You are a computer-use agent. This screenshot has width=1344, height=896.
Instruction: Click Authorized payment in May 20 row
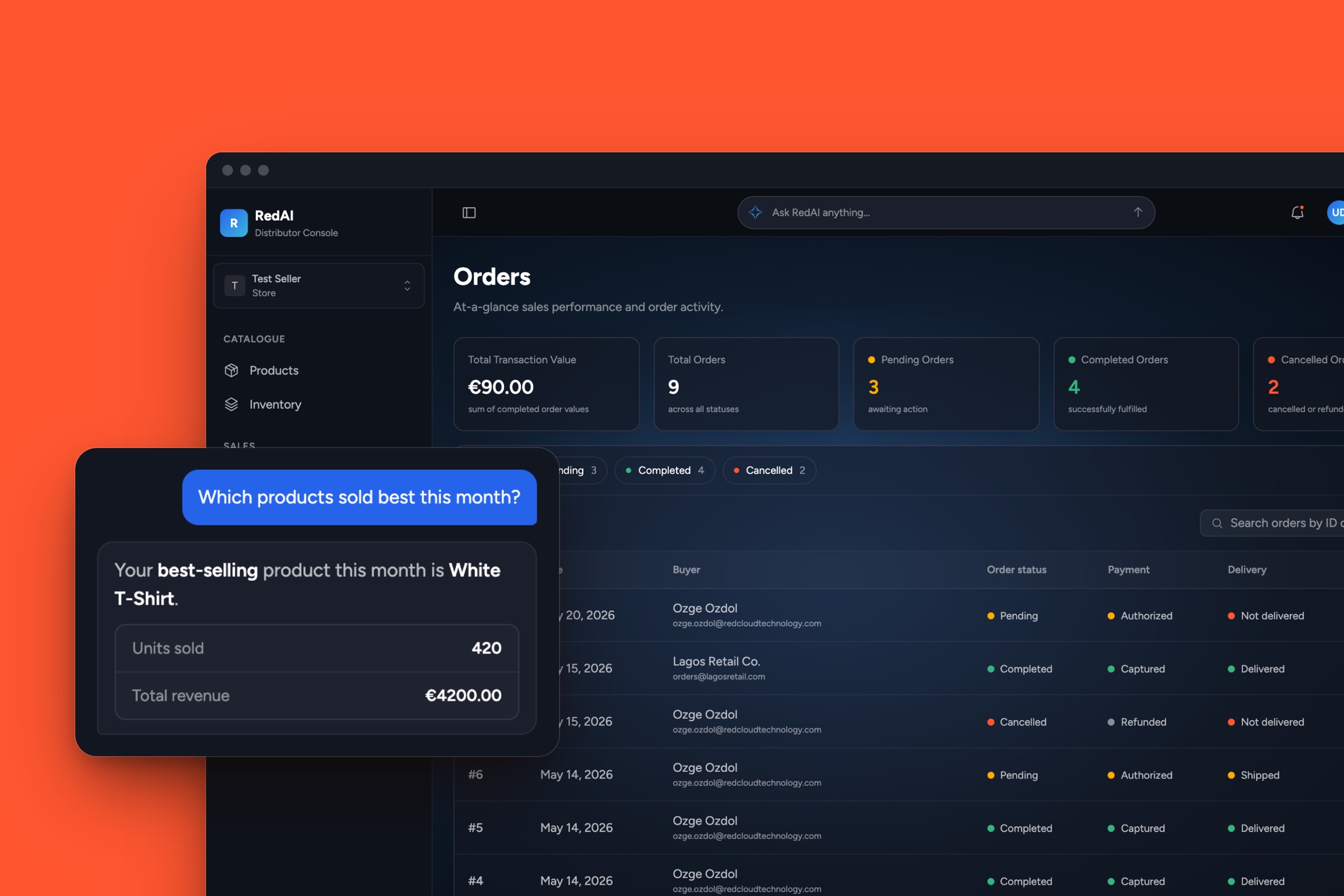click(x=1140, y=616)
